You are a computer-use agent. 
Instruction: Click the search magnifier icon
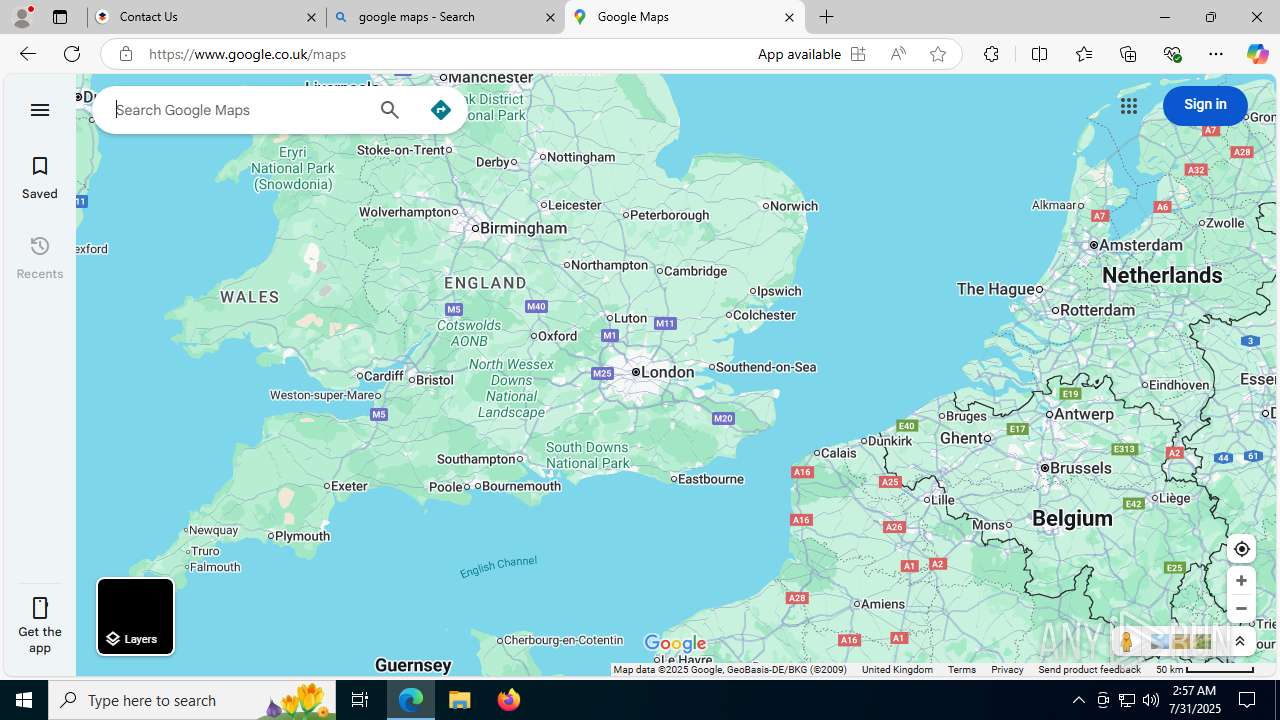(390, 110)
